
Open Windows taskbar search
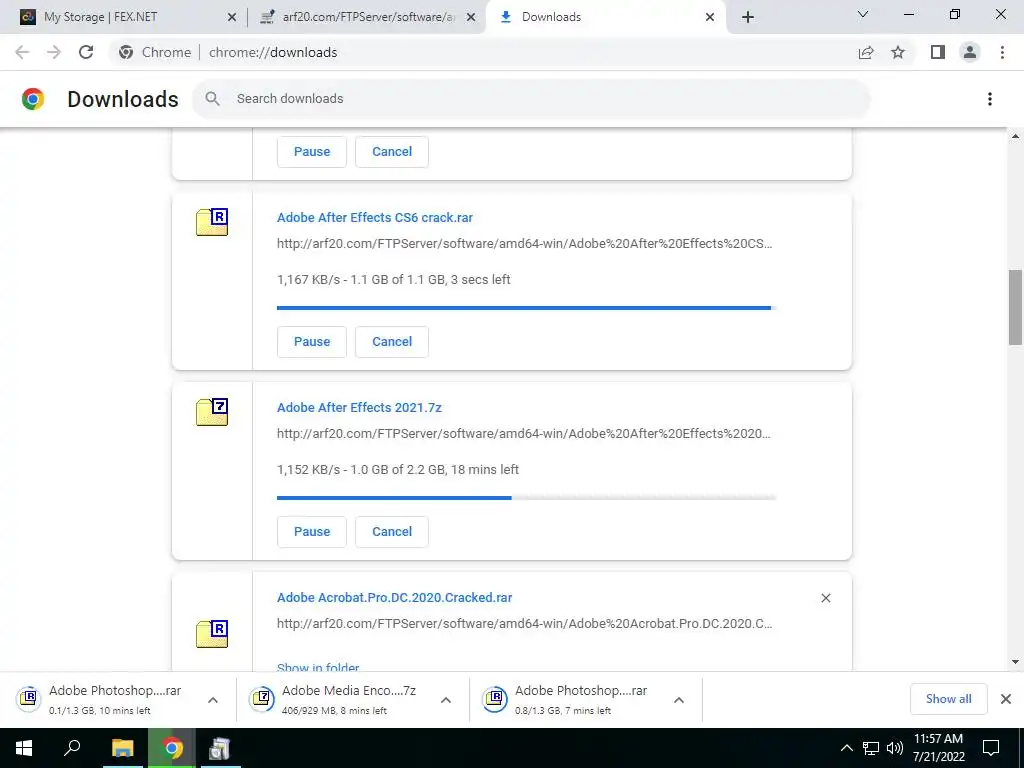coord(72,748)
